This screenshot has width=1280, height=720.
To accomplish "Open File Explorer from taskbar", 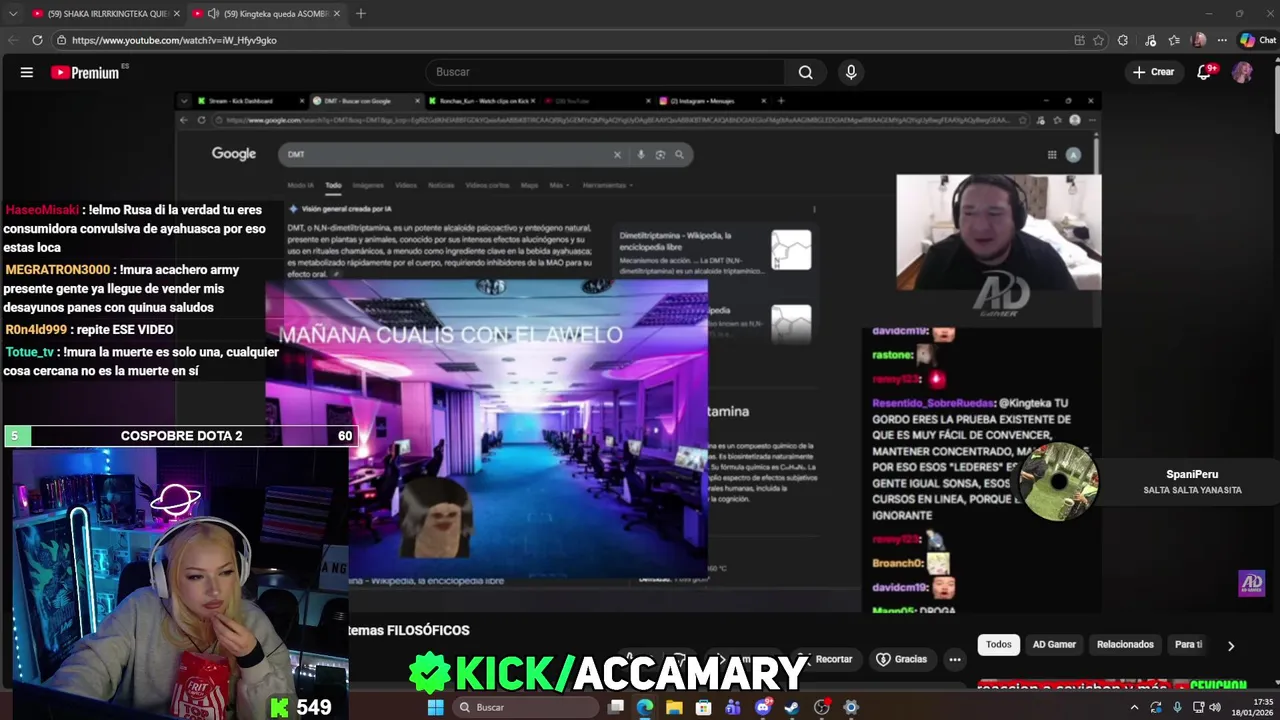I will 674,707.
